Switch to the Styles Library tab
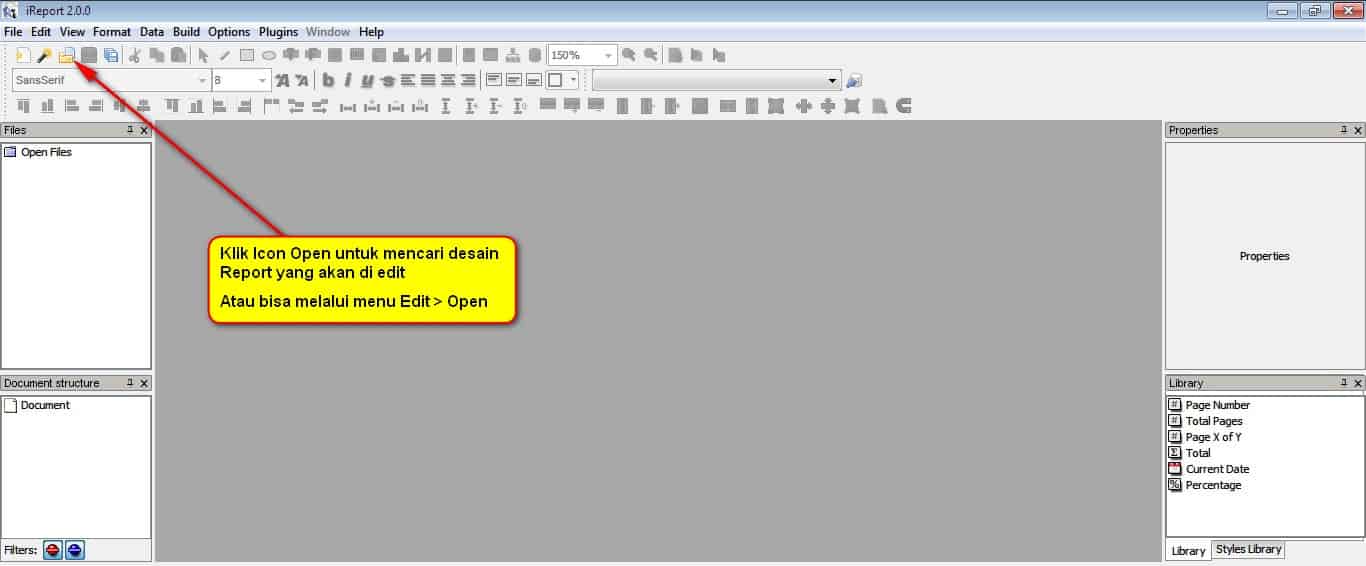 pyautogui.click(x=1248, y=550)
